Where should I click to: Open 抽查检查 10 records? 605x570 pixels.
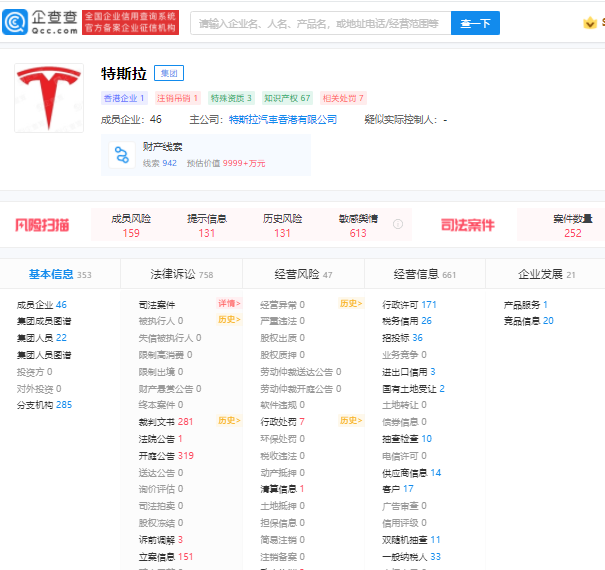tap(407, 439)
